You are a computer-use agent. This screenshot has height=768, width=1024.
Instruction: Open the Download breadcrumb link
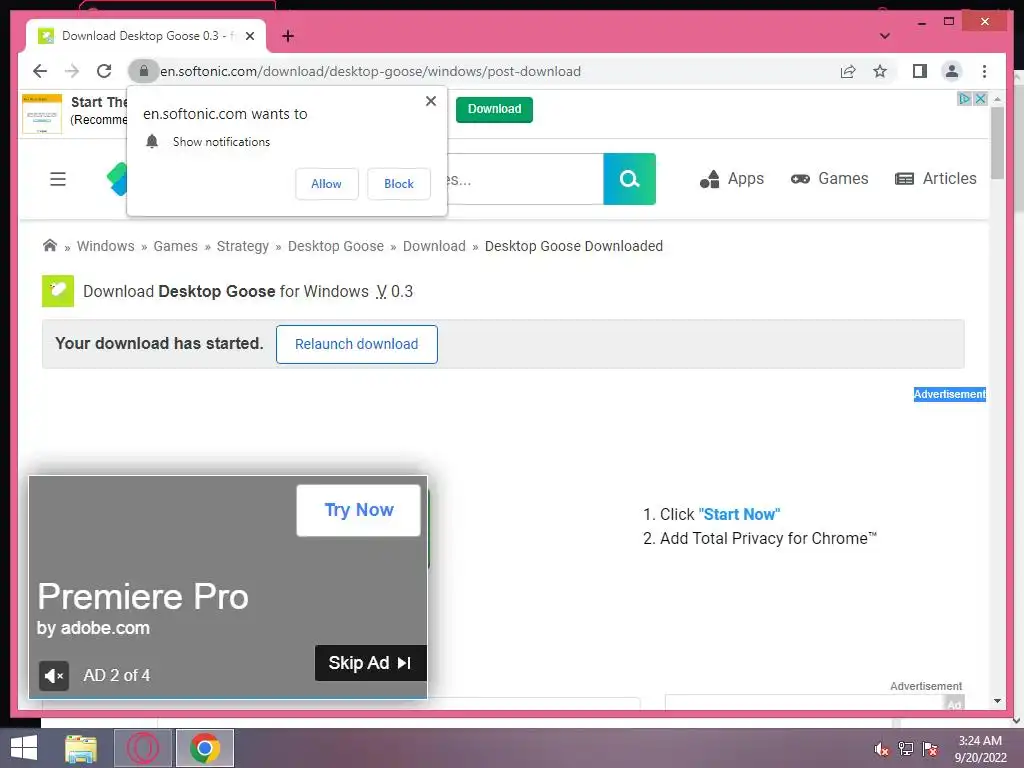[434, 246]
